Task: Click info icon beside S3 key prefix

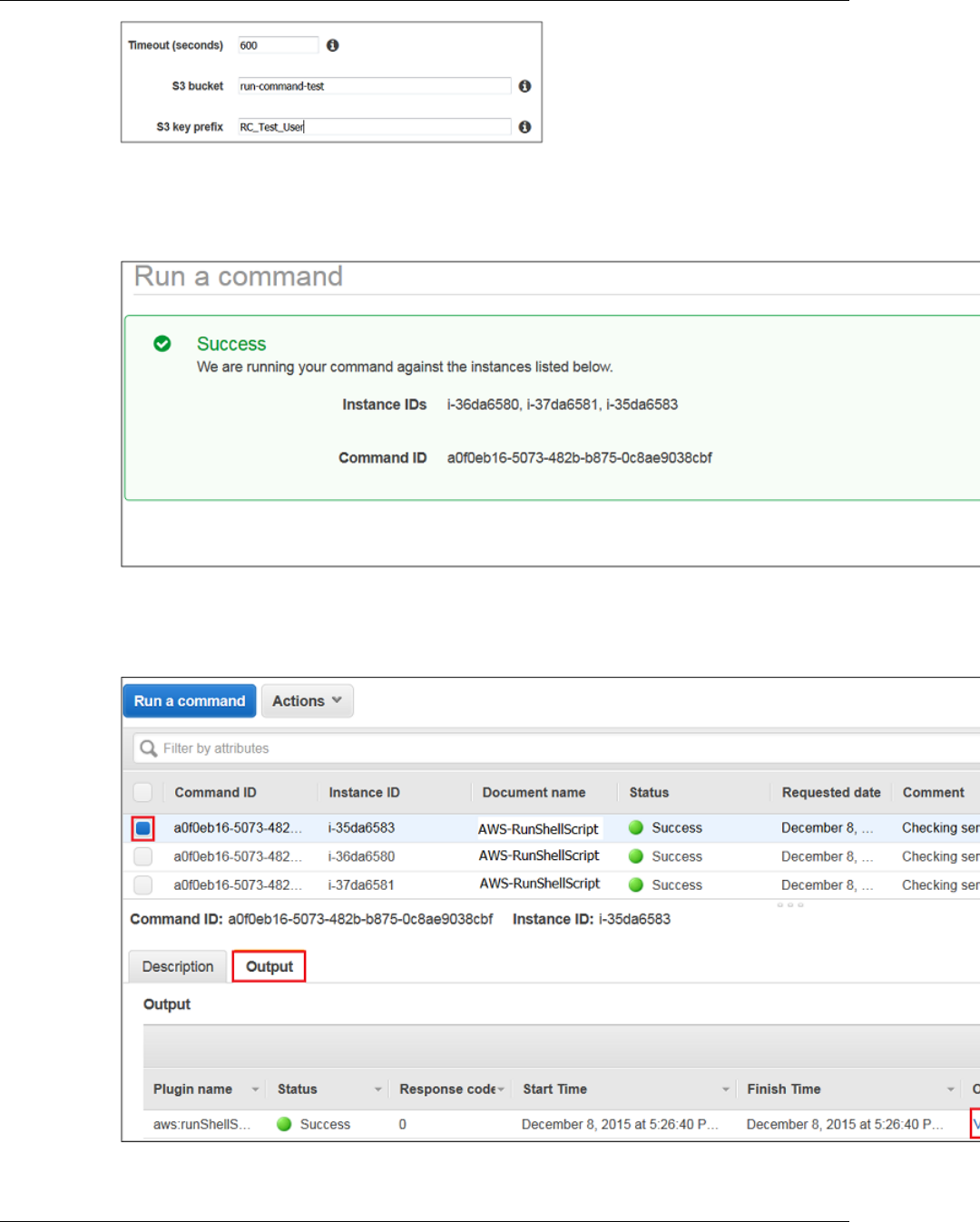Action: pos(524,127)
